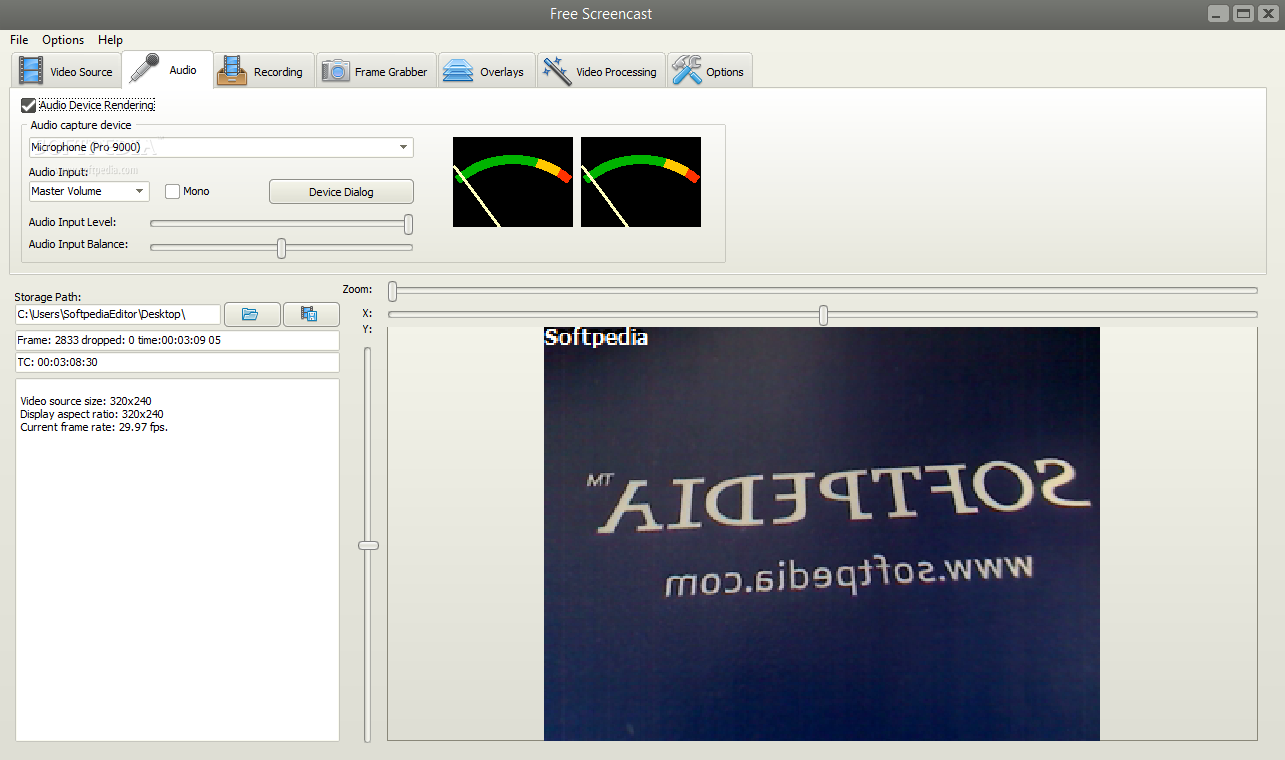The image size is (1285, 760).
Task: Click the right audio level VU meter
Action: 641,182
